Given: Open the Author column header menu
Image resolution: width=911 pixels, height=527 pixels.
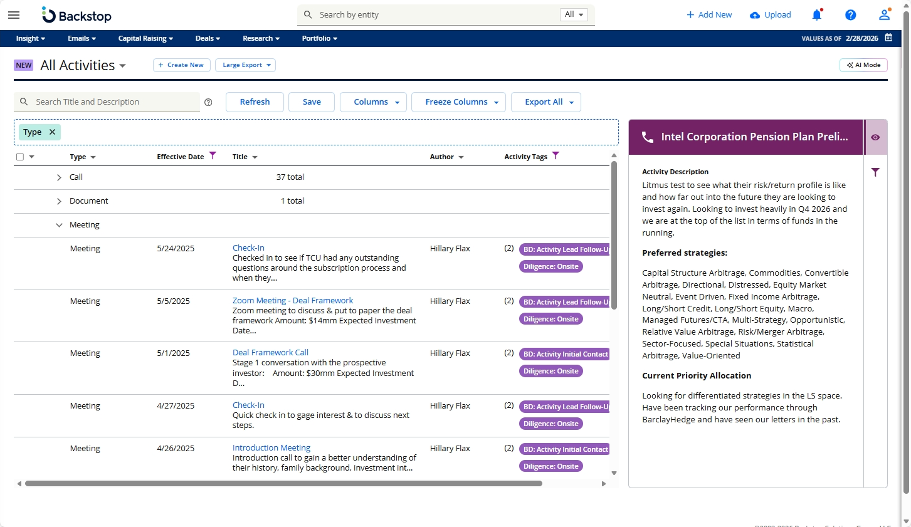Looking at the screenshot, I should coord(461,157).
